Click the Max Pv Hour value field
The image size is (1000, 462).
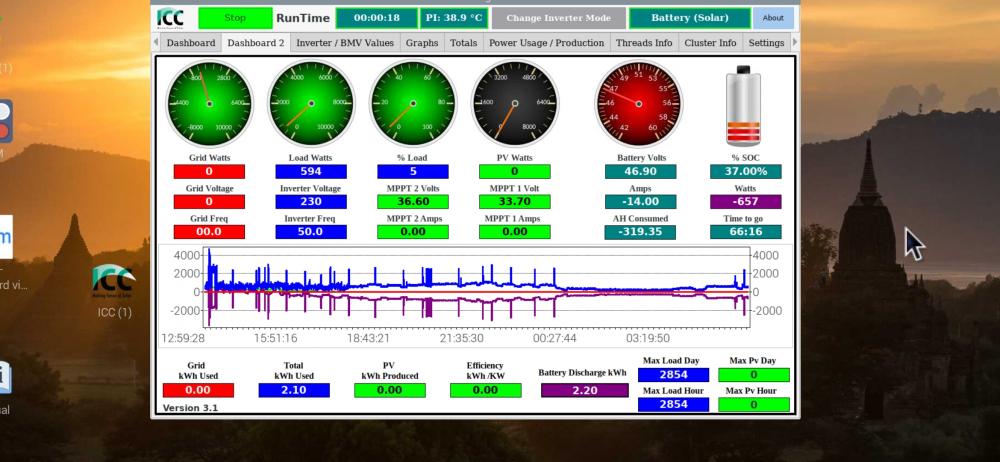coord(754,405)
